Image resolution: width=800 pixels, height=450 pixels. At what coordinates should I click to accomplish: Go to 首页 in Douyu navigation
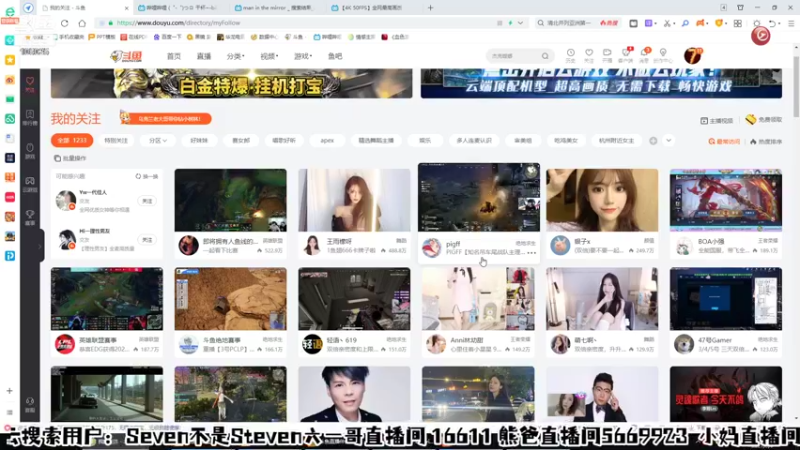pyautogui.click(x=174, y=56)
